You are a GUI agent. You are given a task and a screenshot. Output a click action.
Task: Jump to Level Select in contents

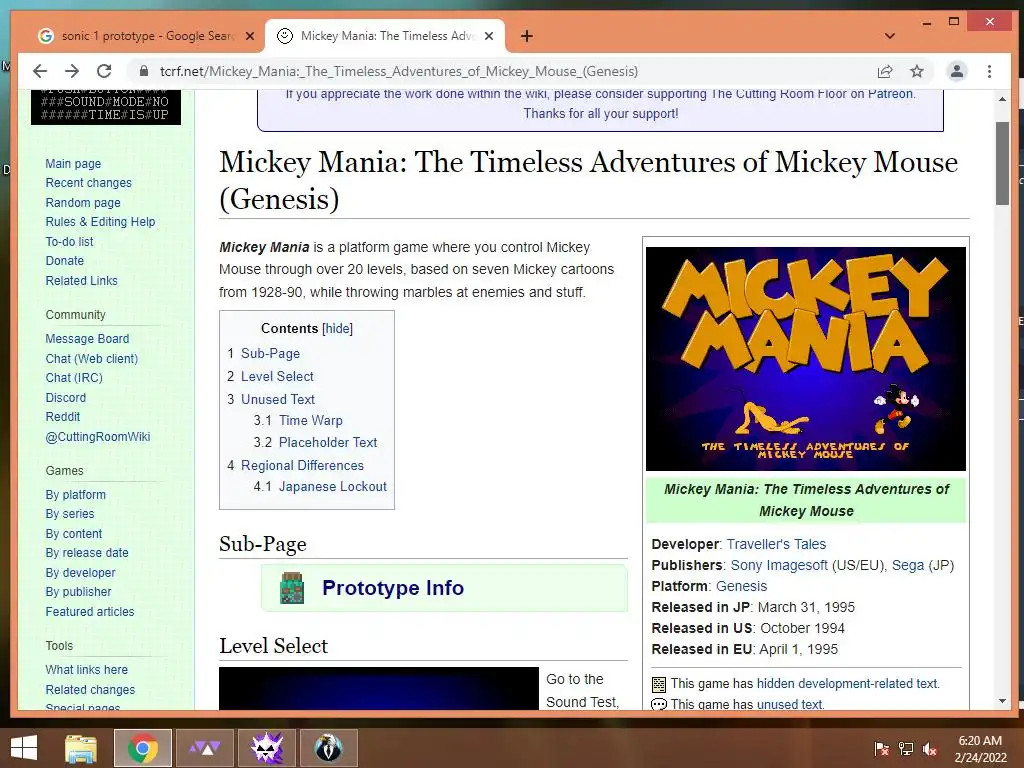click(277, 376)
